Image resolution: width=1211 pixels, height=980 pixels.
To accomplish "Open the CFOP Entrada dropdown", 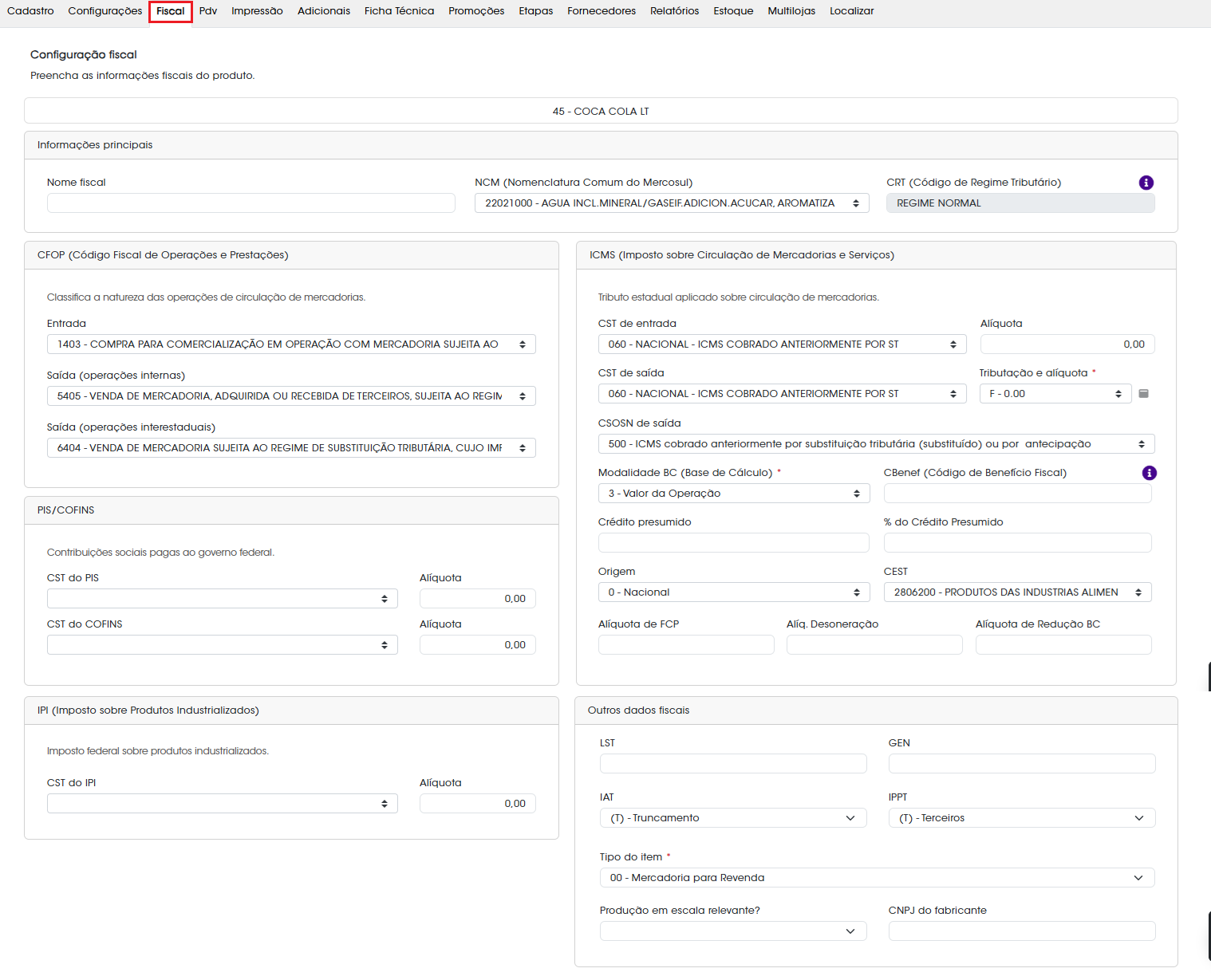I will pos(291,344).
